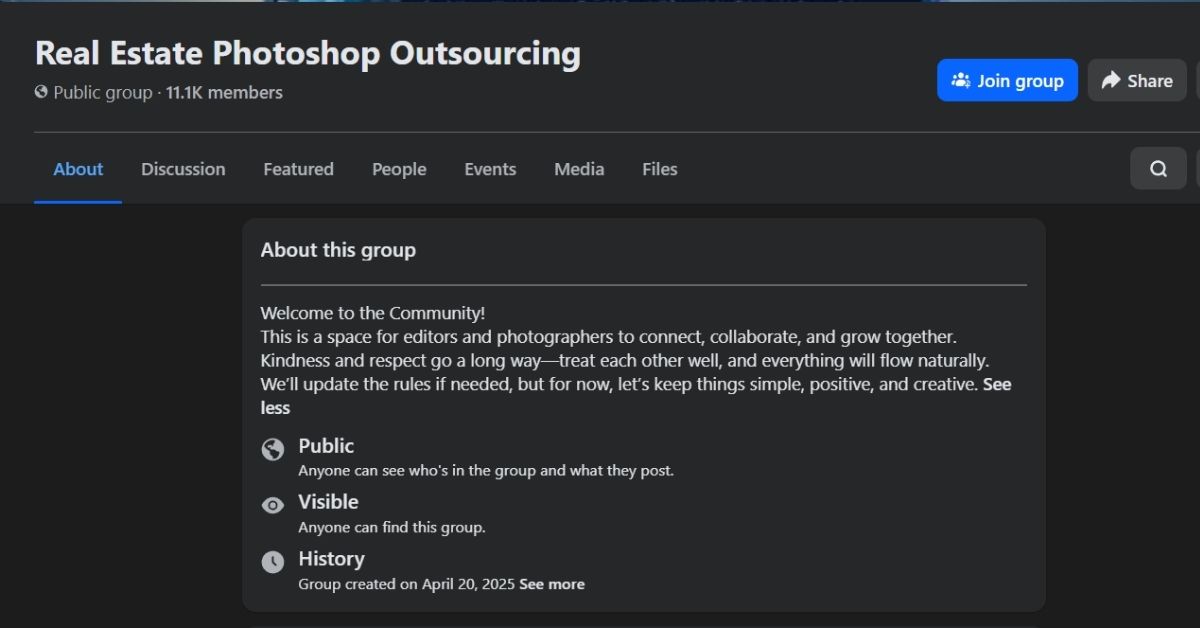Click the globe icon beside Public group
This screenshot has width=1200, height=628.
pos(41,92)
